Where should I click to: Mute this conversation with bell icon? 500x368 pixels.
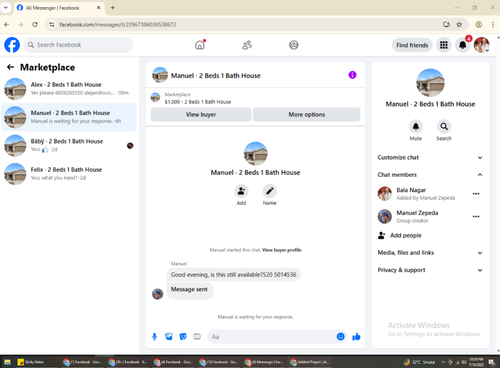[x=416, y=126]
